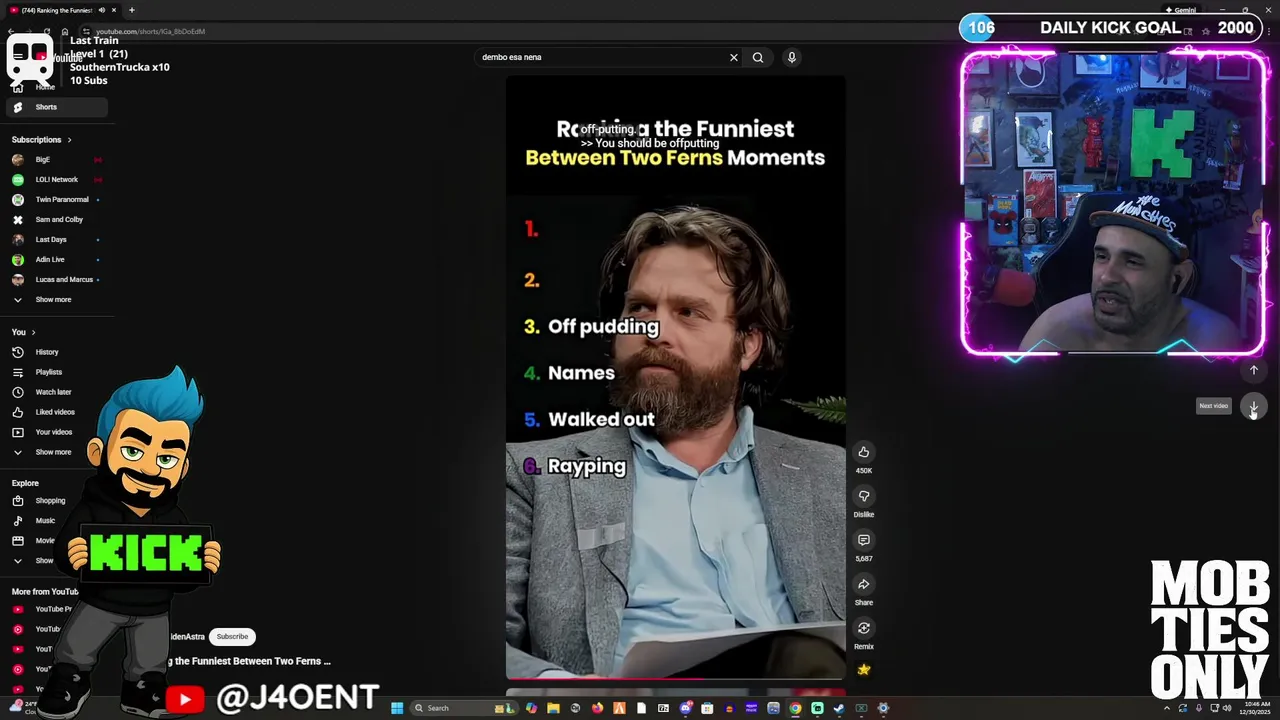Open Google Chrome from the taskbar
The width and height of the screenshot is (1280, 720).
[x=795, y=708]
